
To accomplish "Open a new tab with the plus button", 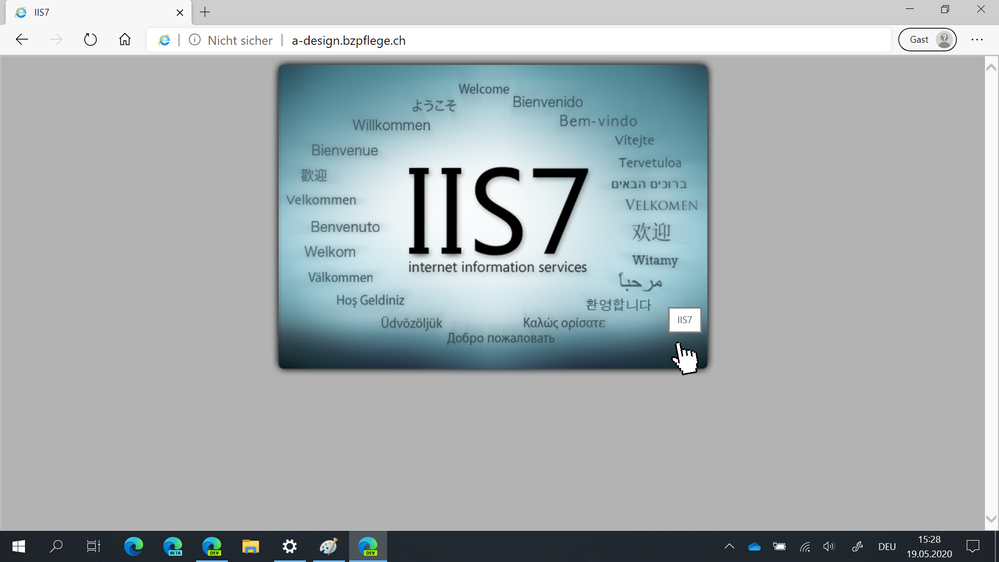I will pos(205,12).
